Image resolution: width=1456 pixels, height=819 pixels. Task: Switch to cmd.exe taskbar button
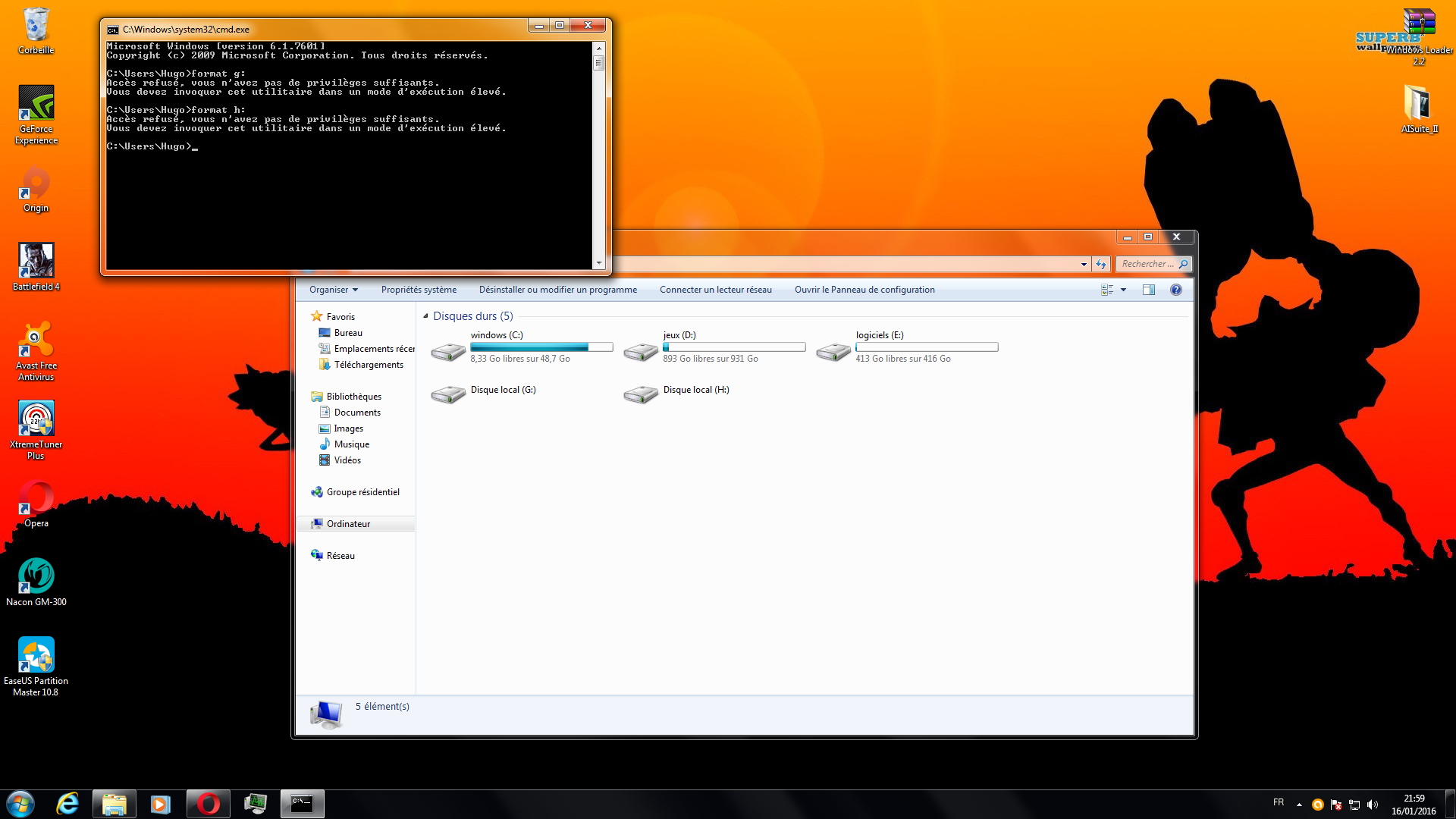303,804
